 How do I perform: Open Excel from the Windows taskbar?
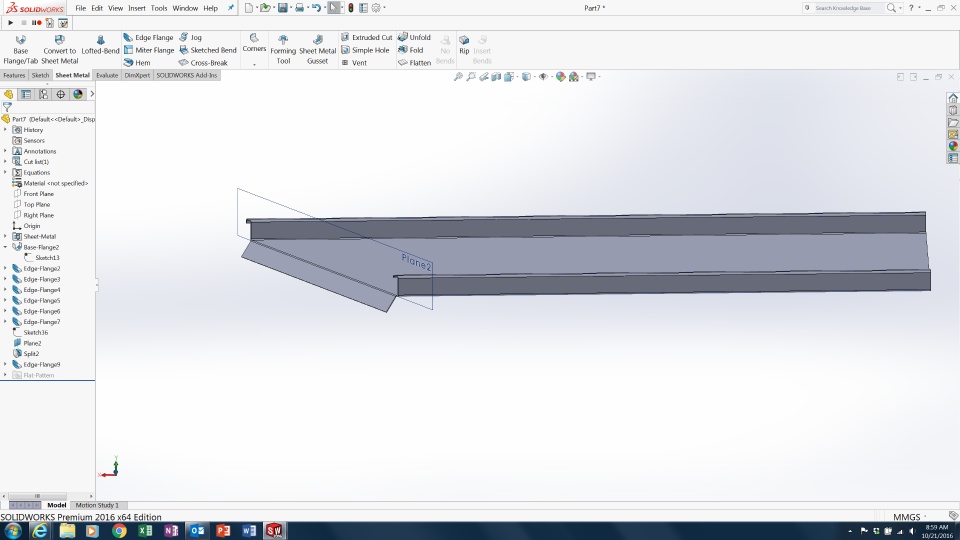145,531
